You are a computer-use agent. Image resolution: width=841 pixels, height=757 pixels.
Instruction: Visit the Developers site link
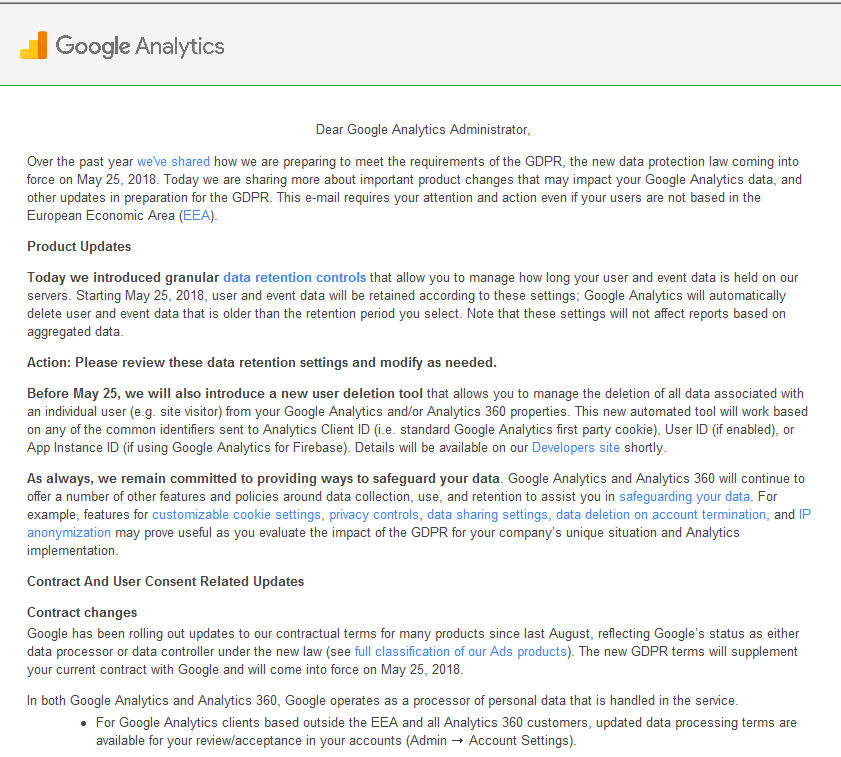pos(575,448)
